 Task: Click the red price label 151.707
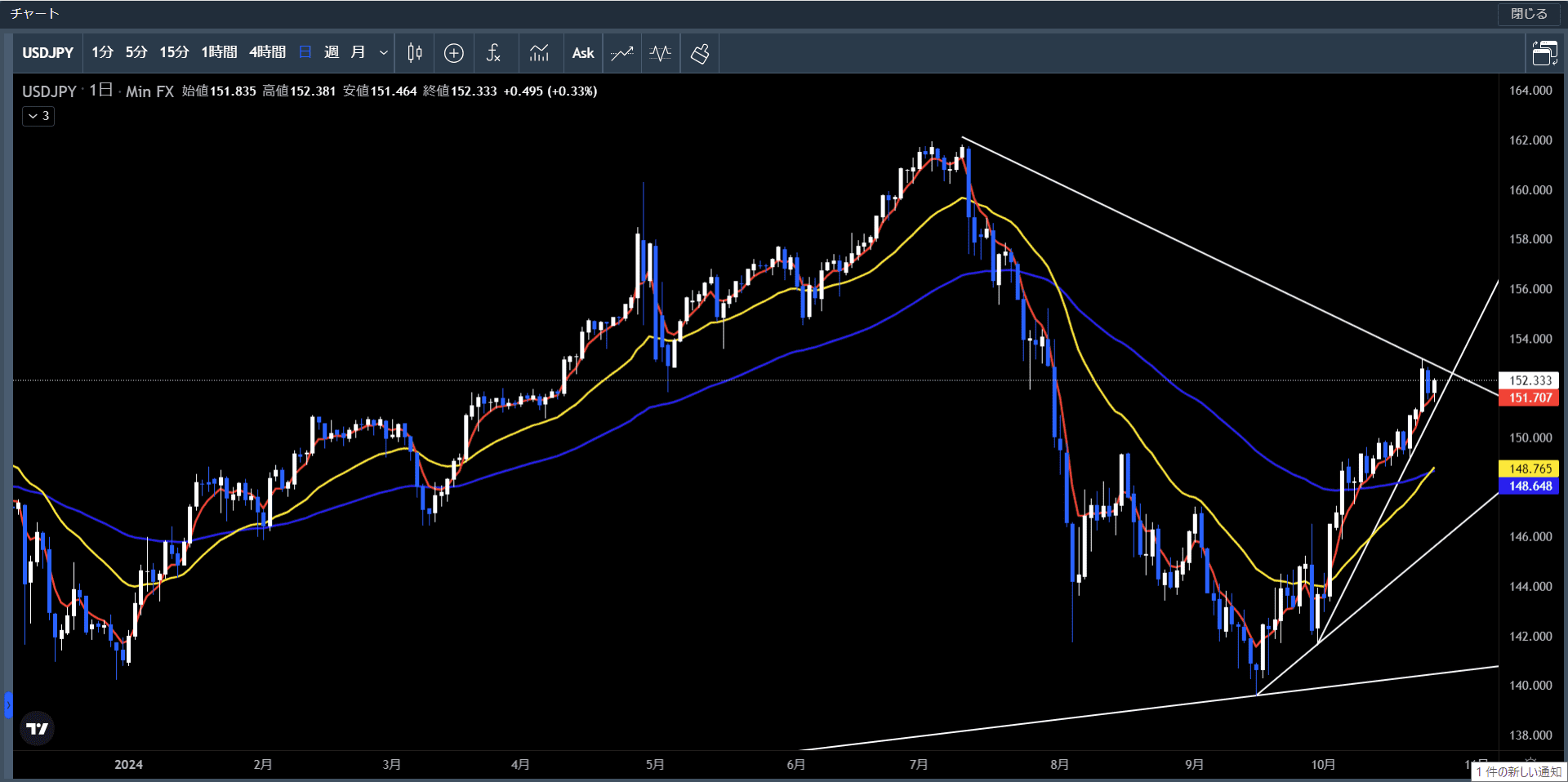coord(1529,398)
